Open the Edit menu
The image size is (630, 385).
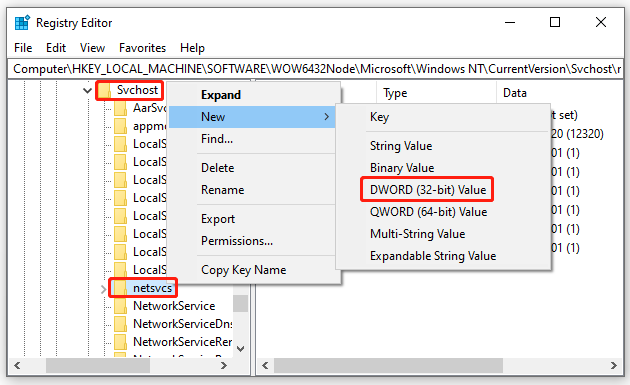pos(56,48)
